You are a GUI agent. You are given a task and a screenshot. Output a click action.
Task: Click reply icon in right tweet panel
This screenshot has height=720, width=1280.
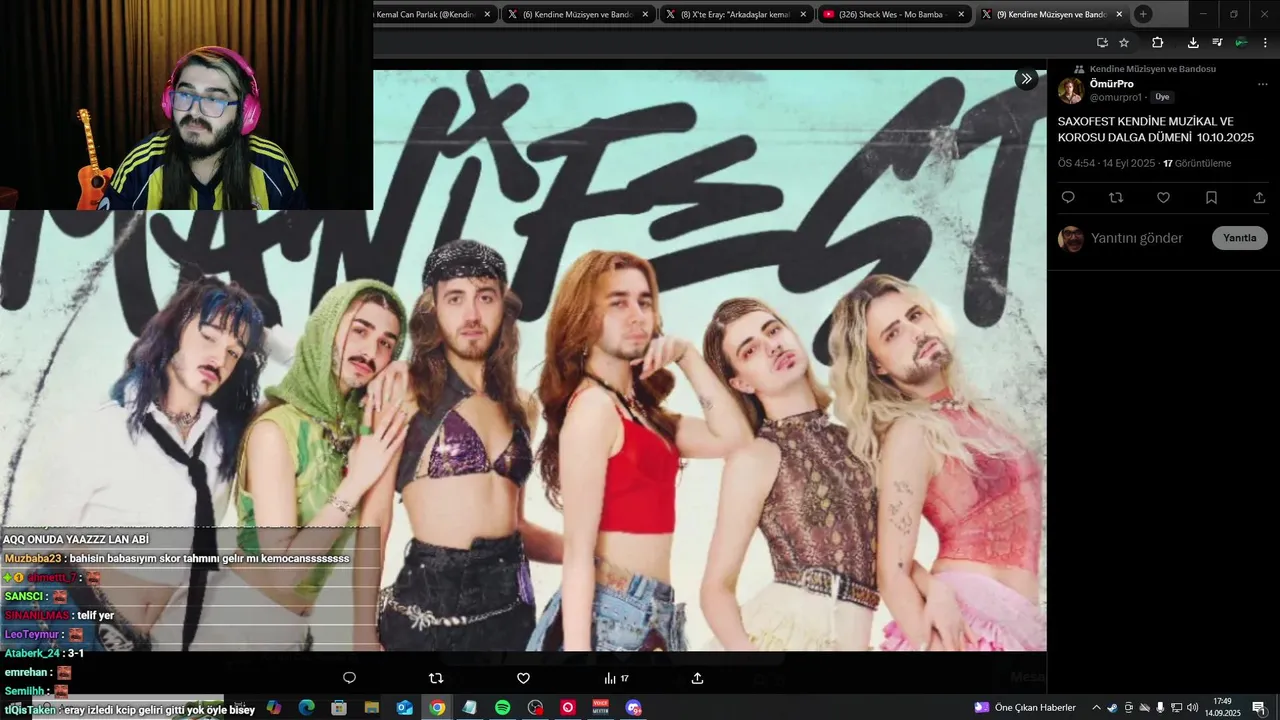tap(1068, 198)
